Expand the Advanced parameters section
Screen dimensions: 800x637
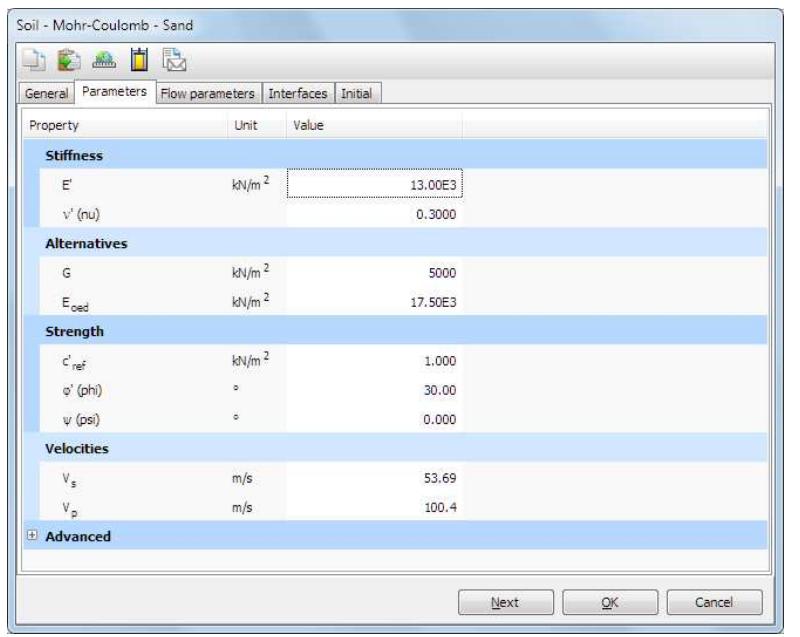click(35, 534)
